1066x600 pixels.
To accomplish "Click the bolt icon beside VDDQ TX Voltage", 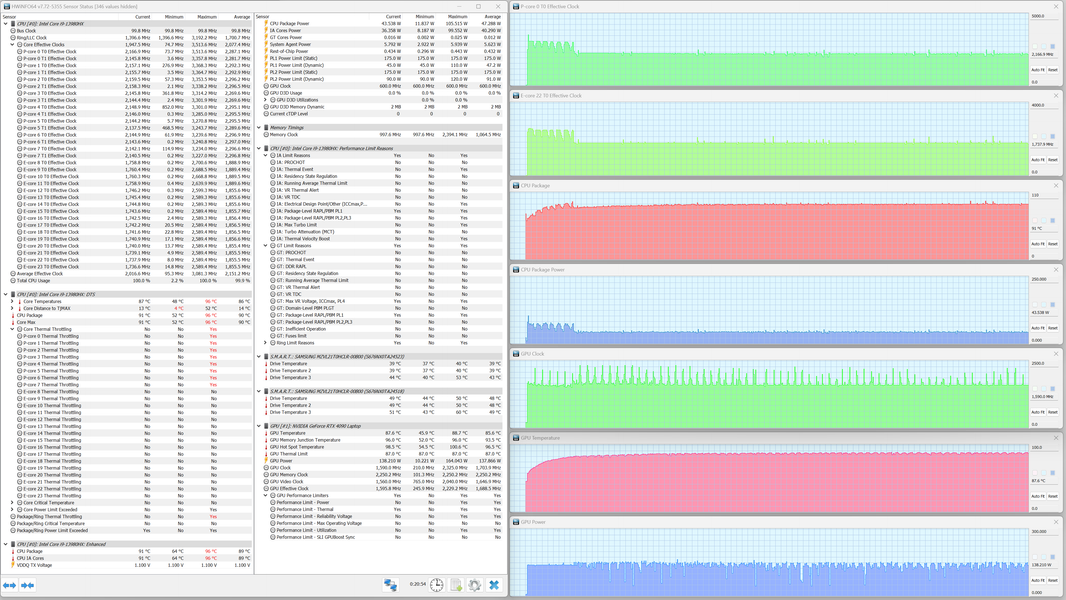I will click(x=13, y=565).
